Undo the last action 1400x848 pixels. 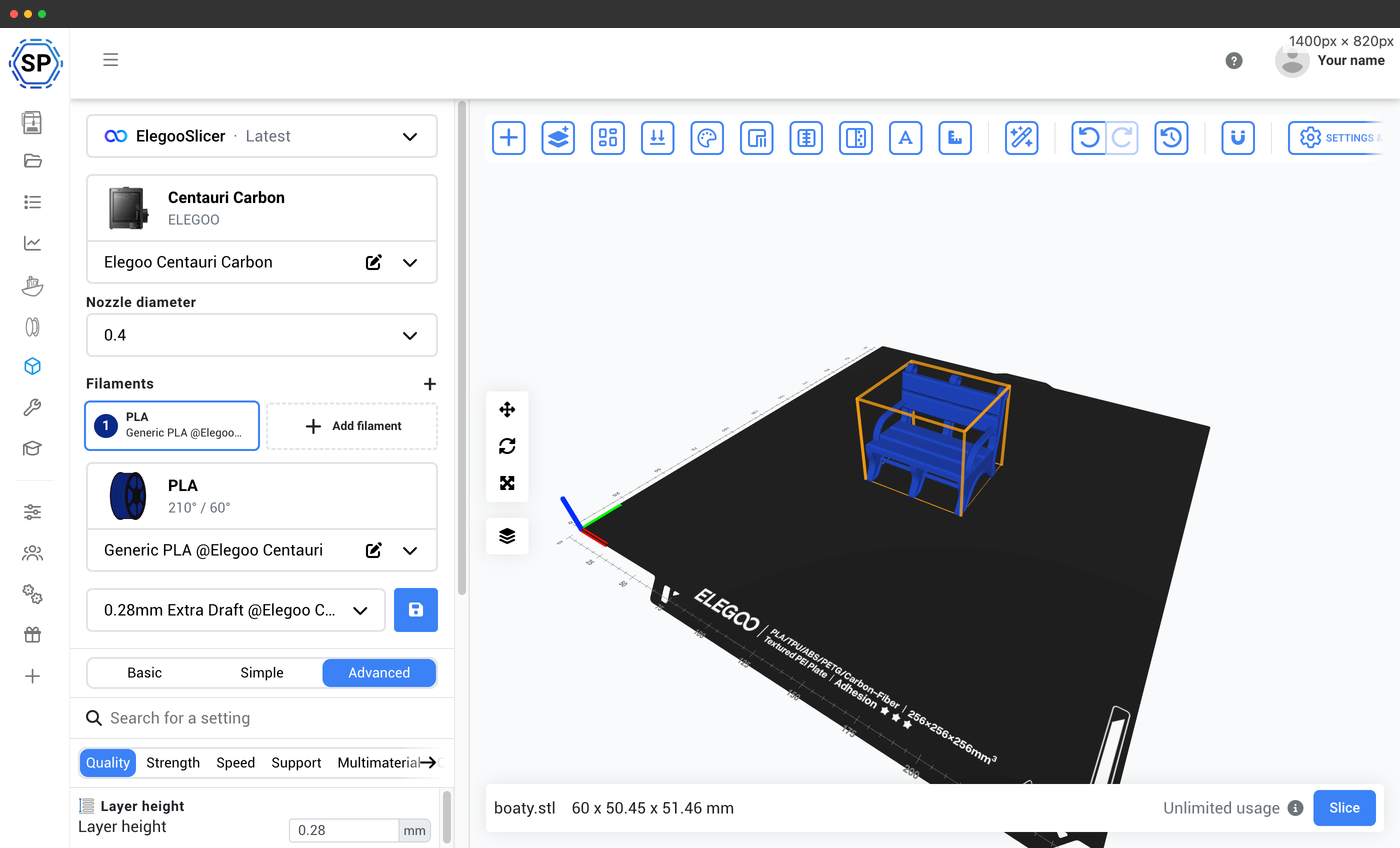(1089, 138)
